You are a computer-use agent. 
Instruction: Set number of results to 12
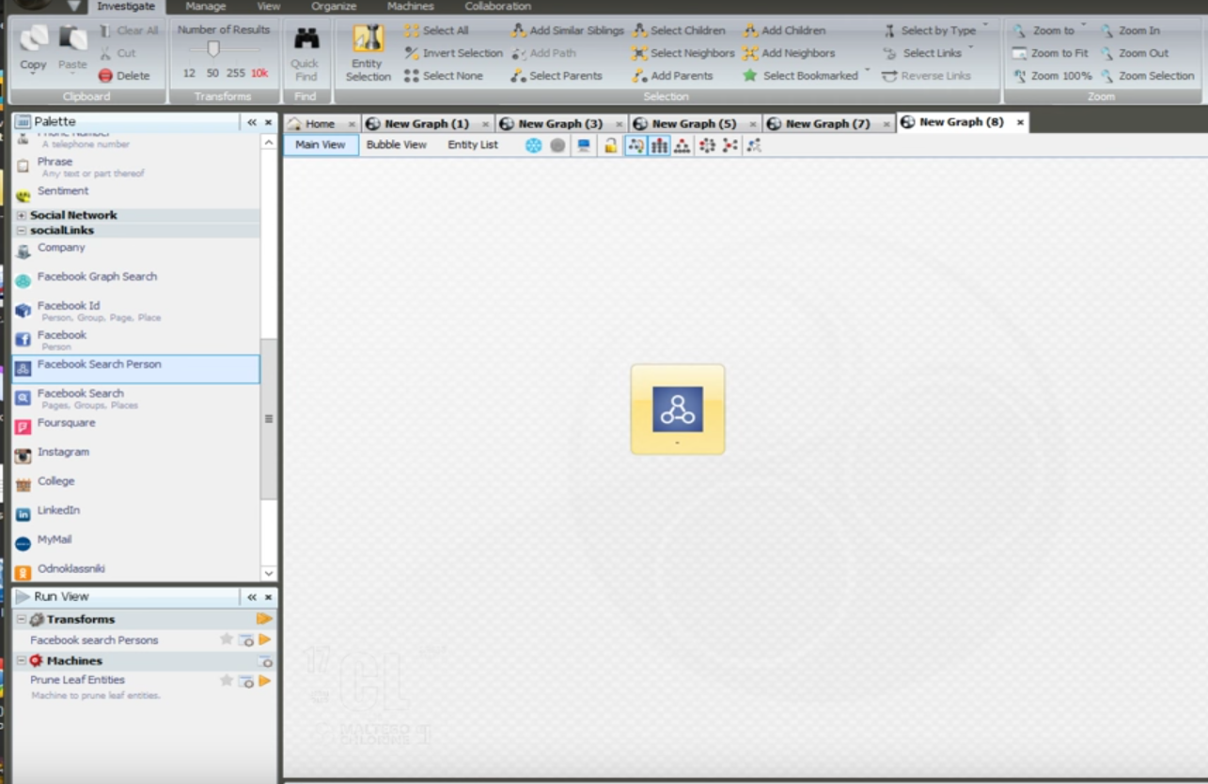tap(189, 73)
